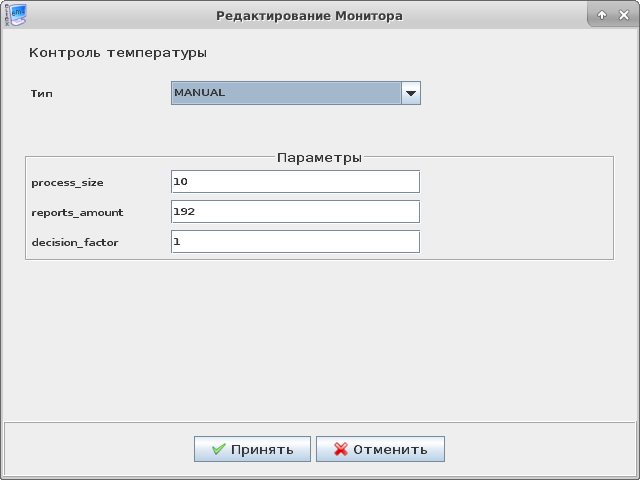Click the green checkmark icon on Принять
640x480 pixels.
tap(218, 449)
